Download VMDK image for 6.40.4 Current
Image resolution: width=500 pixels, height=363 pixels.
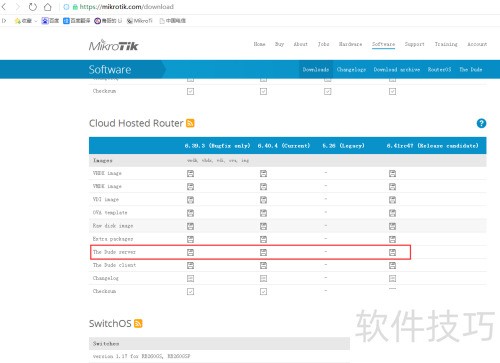pyautogui.click(x=263, y=187)
